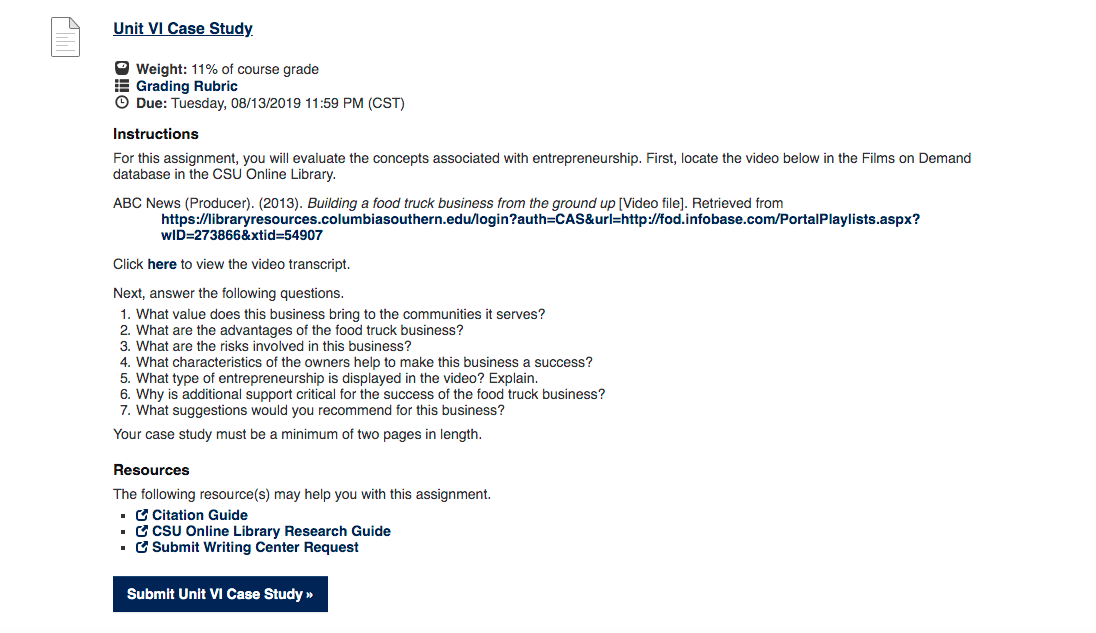Open the Grading Rubric link
1096x633 pixels.
click(187, 86)
